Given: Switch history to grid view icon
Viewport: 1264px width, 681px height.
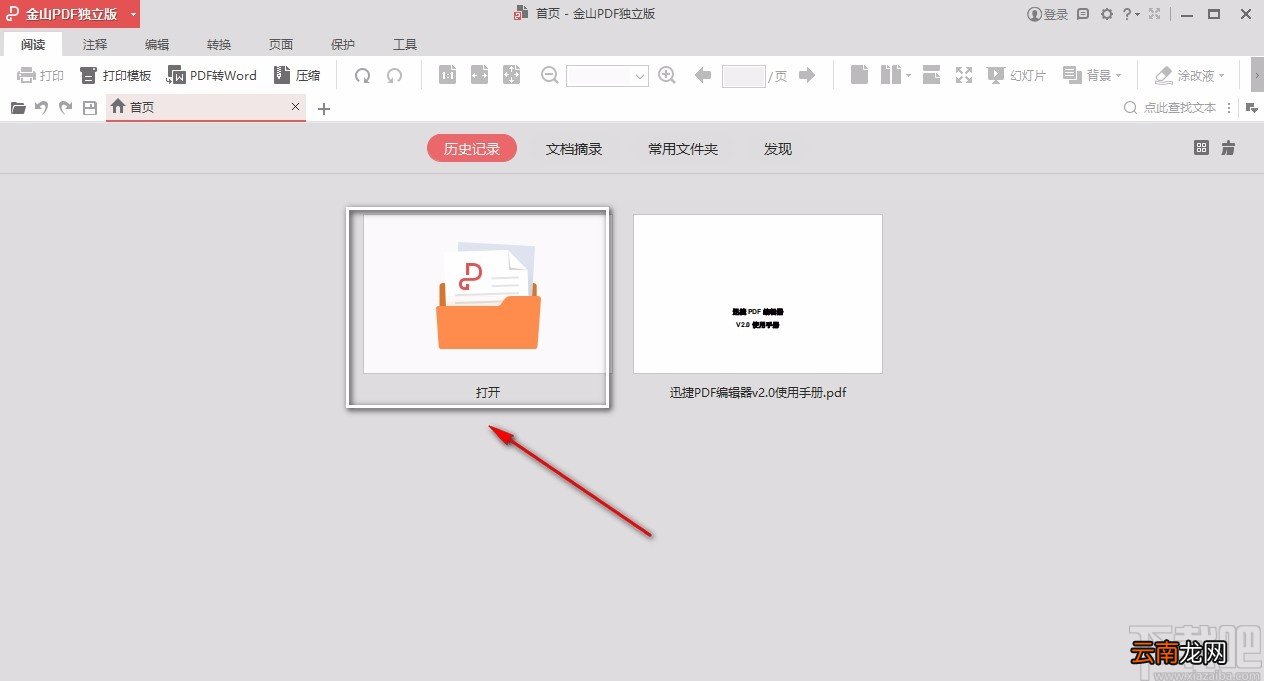Looking at the screenshot, I should [1202, 148].
